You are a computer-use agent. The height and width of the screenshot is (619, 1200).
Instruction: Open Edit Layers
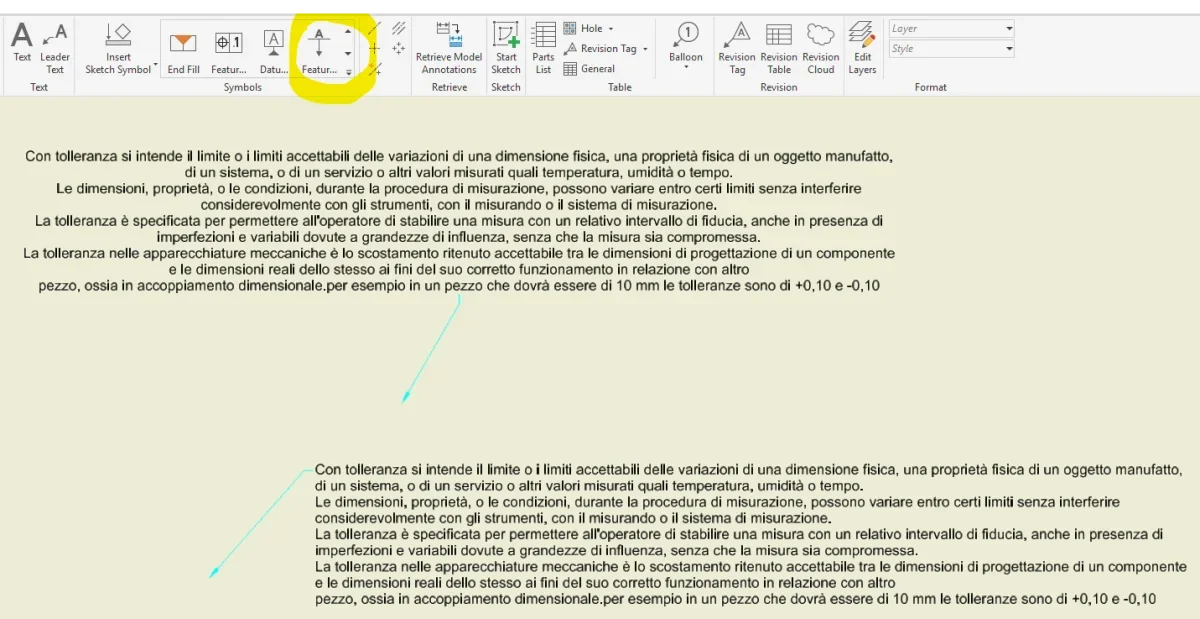[862, 48]
